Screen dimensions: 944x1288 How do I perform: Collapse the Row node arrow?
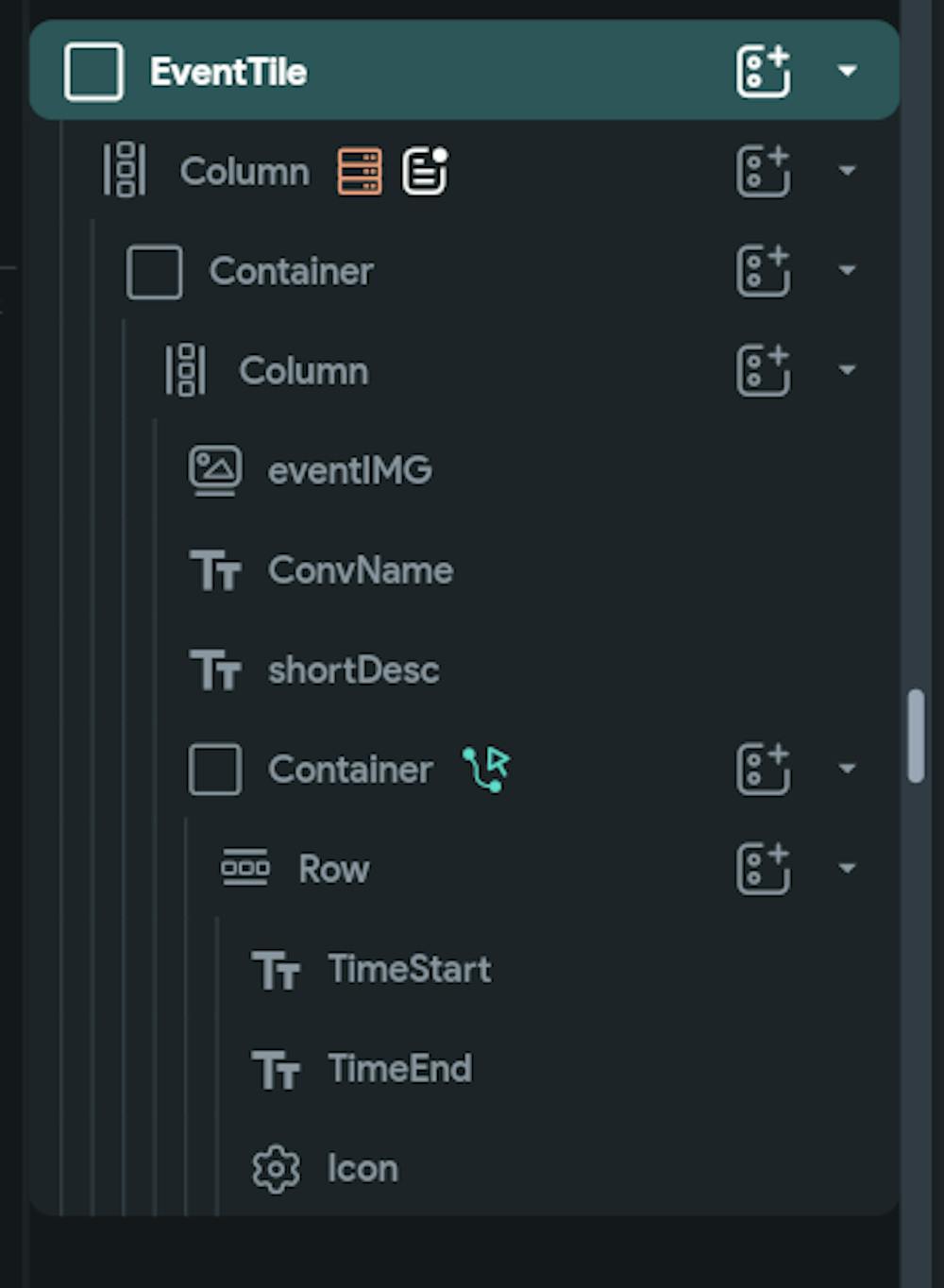pyautogui.click(x=847, y=869)
